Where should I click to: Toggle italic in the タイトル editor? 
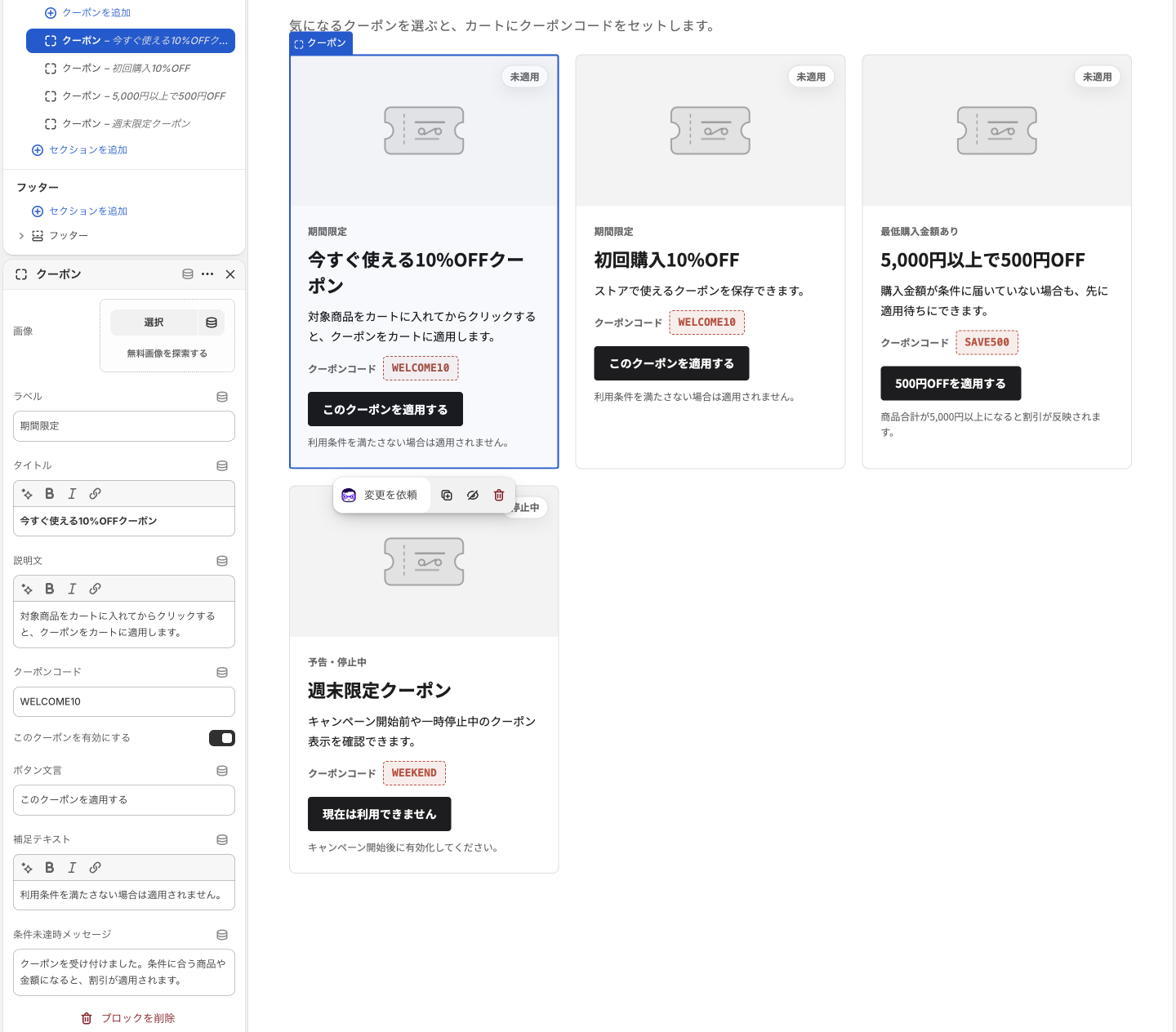[x=72, y=494]
